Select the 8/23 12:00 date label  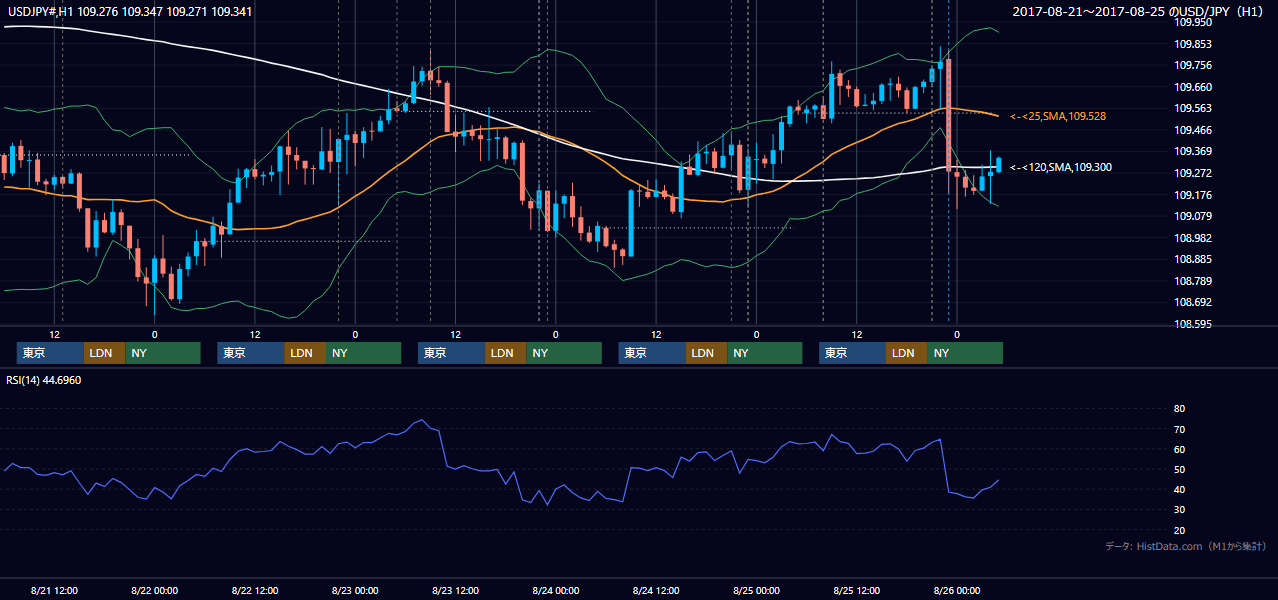pos(455,591)
